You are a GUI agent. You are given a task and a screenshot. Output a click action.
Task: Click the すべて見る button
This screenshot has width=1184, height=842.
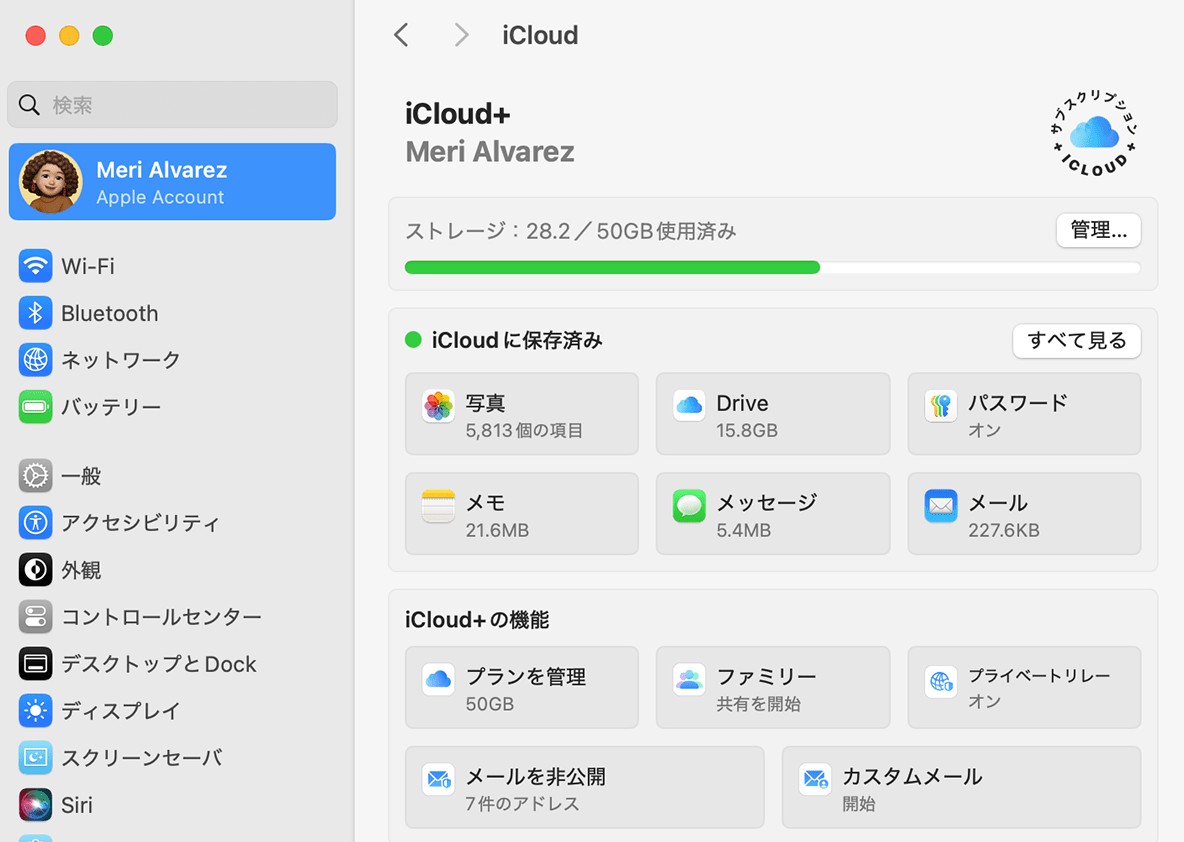pyautogui.click(x=1076, y=341)
